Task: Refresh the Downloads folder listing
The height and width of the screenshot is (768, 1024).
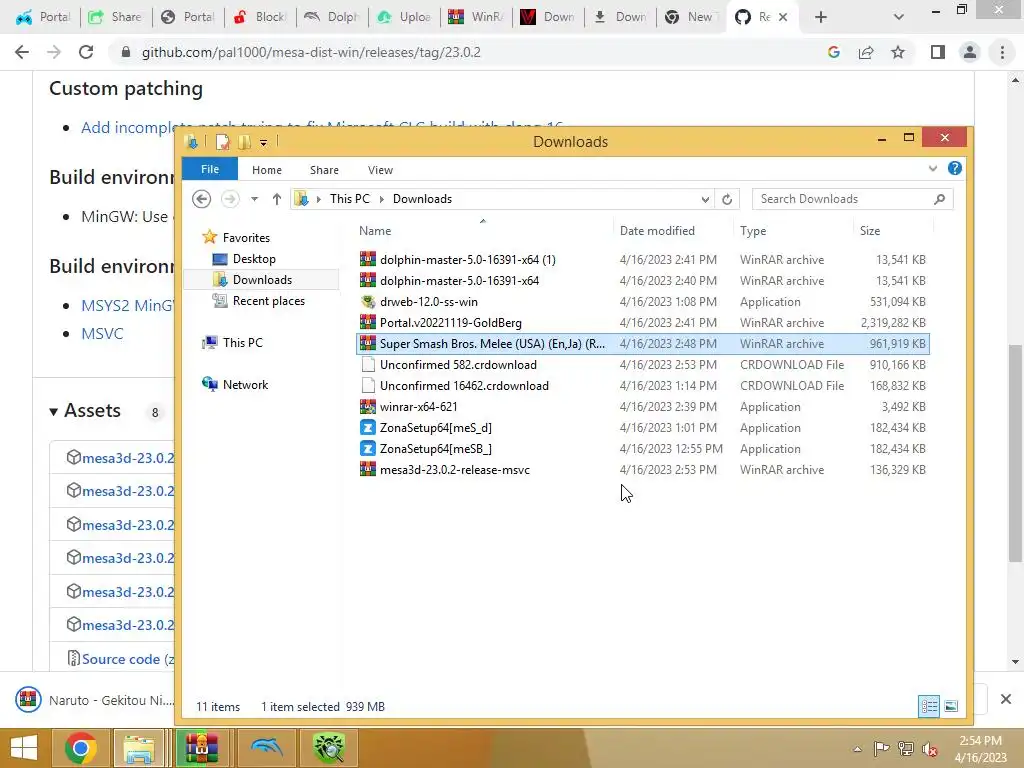Action: pos(727,199)
